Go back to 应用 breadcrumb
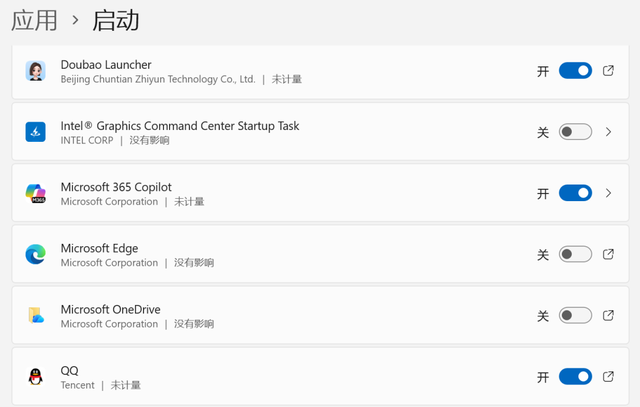This screenshot has width=640, height=407. (33, 20)
